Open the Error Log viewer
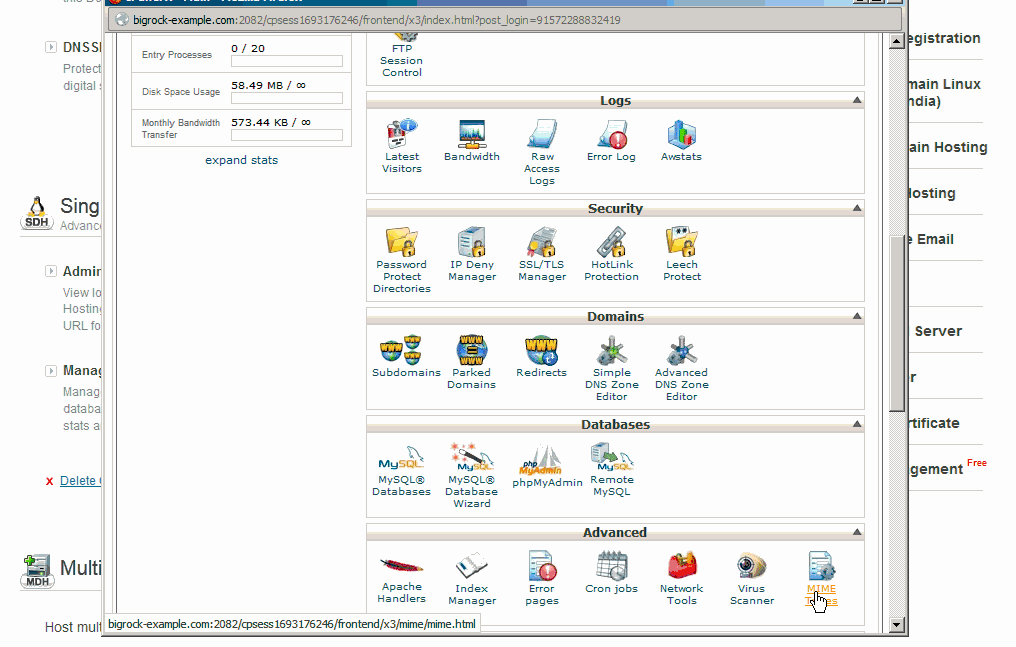1016x647 pixels. click(x=611, y=140)
